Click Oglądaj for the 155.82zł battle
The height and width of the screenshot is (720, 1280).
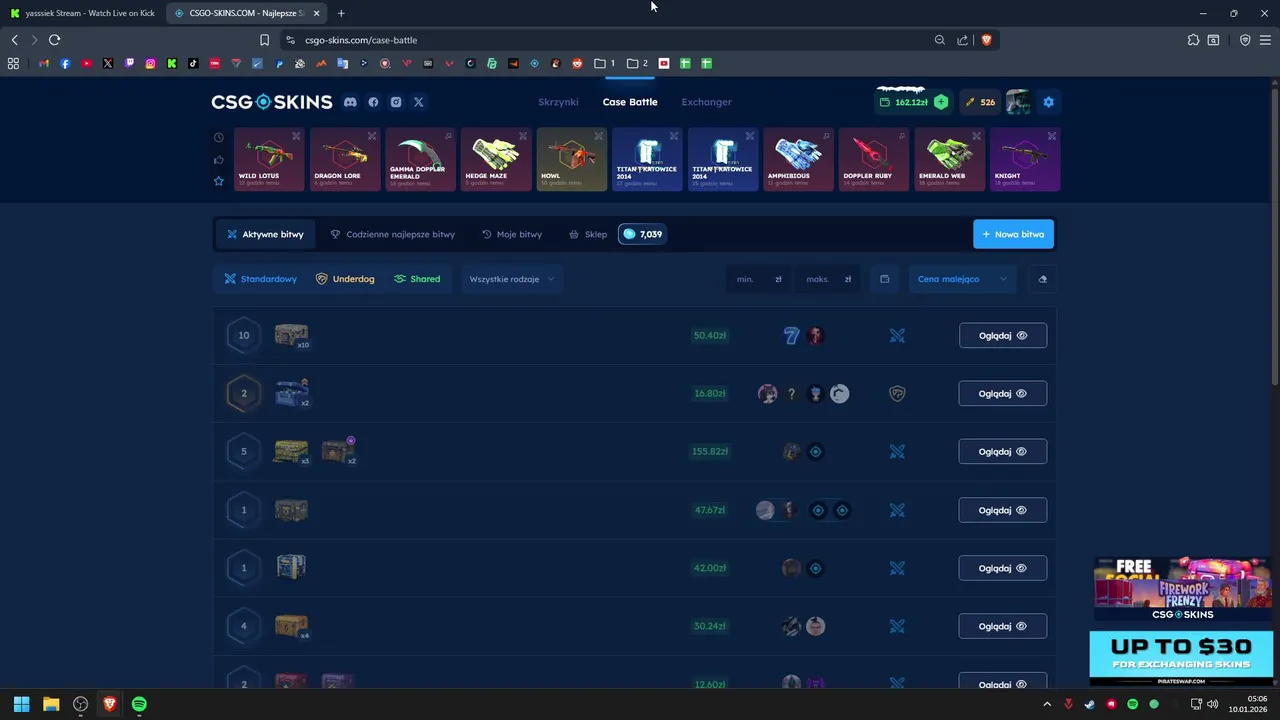pos(1003,451)
